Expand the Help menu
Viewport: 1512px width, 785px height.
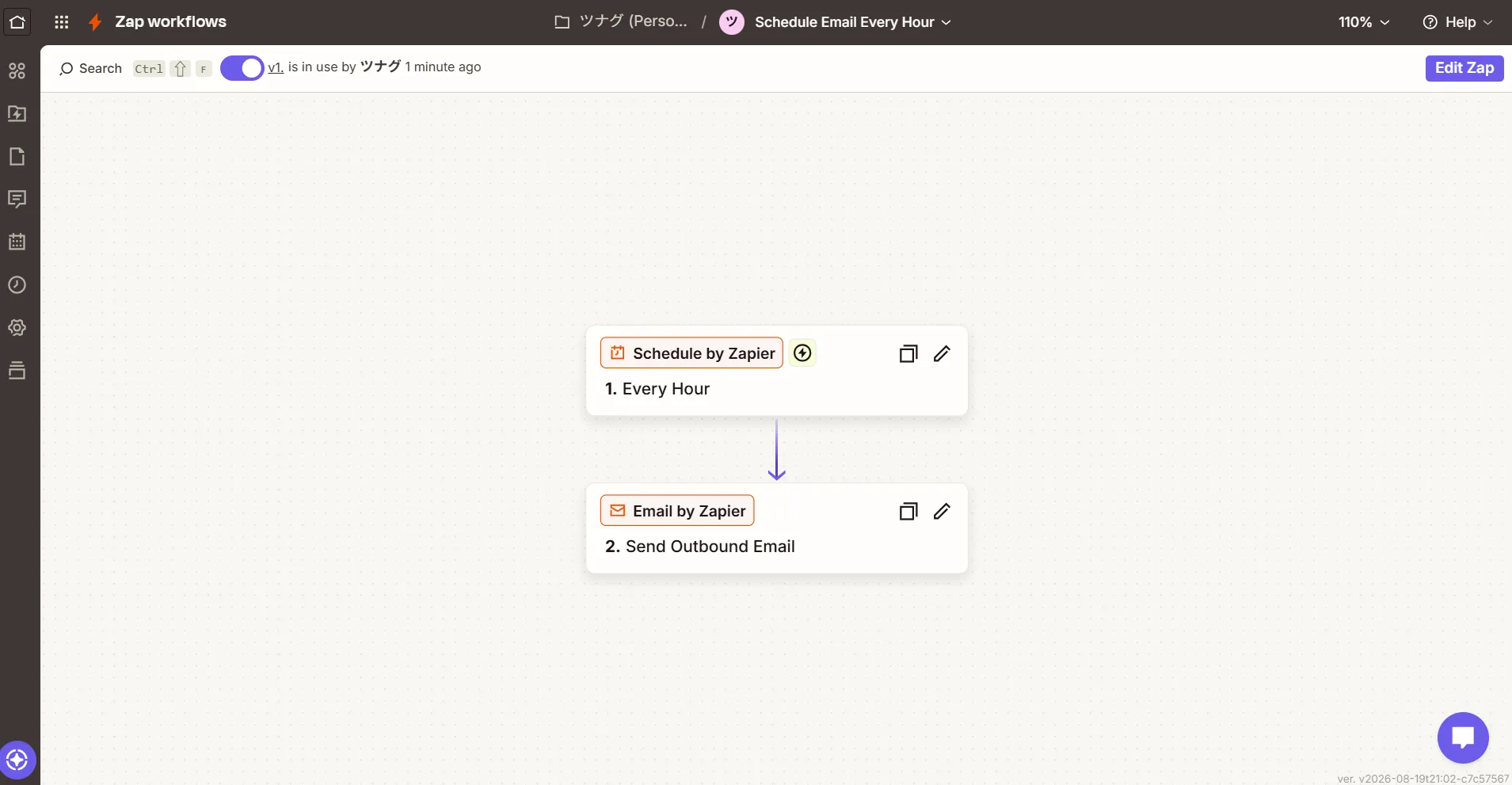coord(1457,22)
